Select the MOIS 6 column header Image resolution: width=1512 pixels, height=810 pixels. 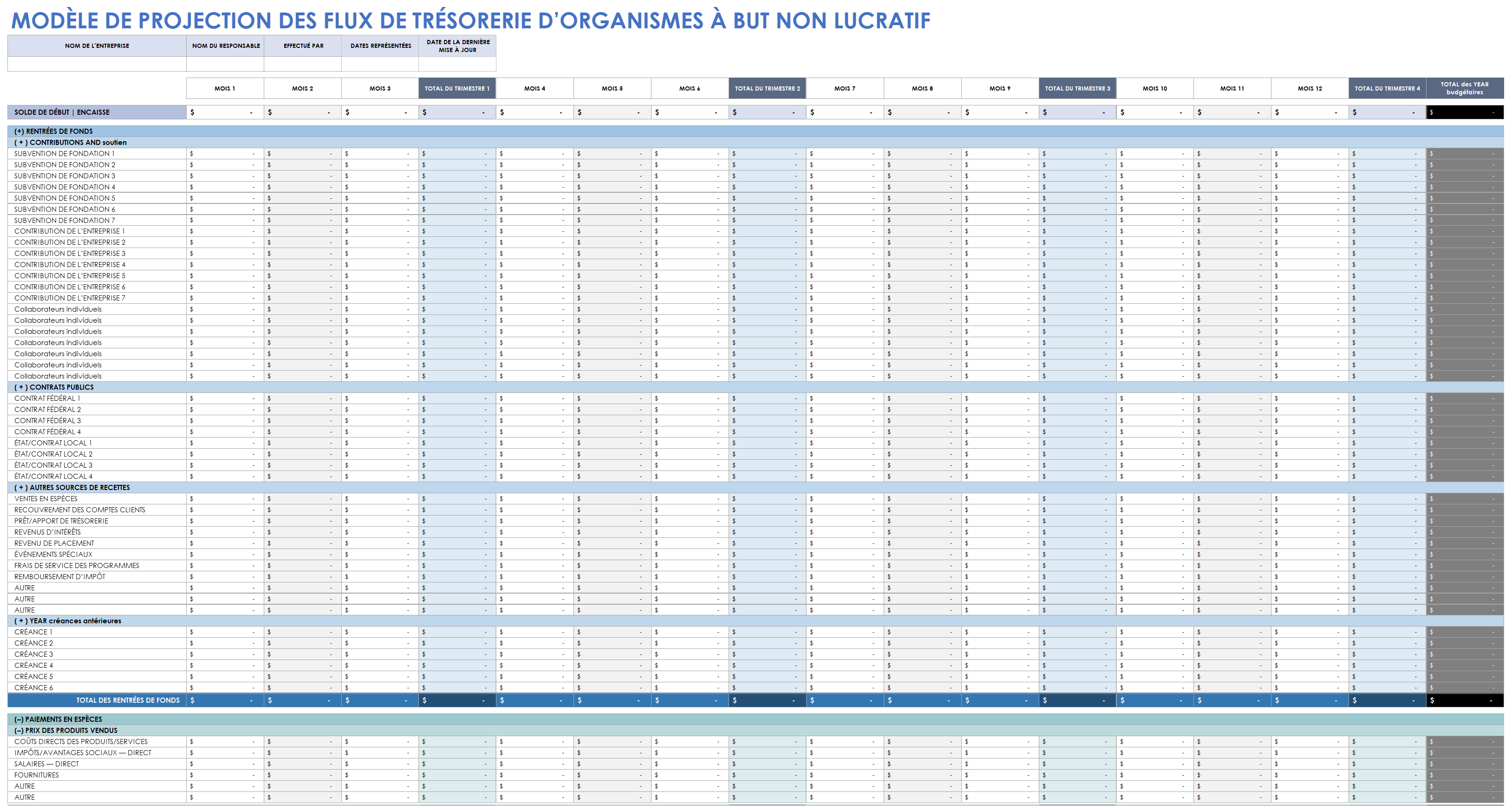(x=690, y=88)
